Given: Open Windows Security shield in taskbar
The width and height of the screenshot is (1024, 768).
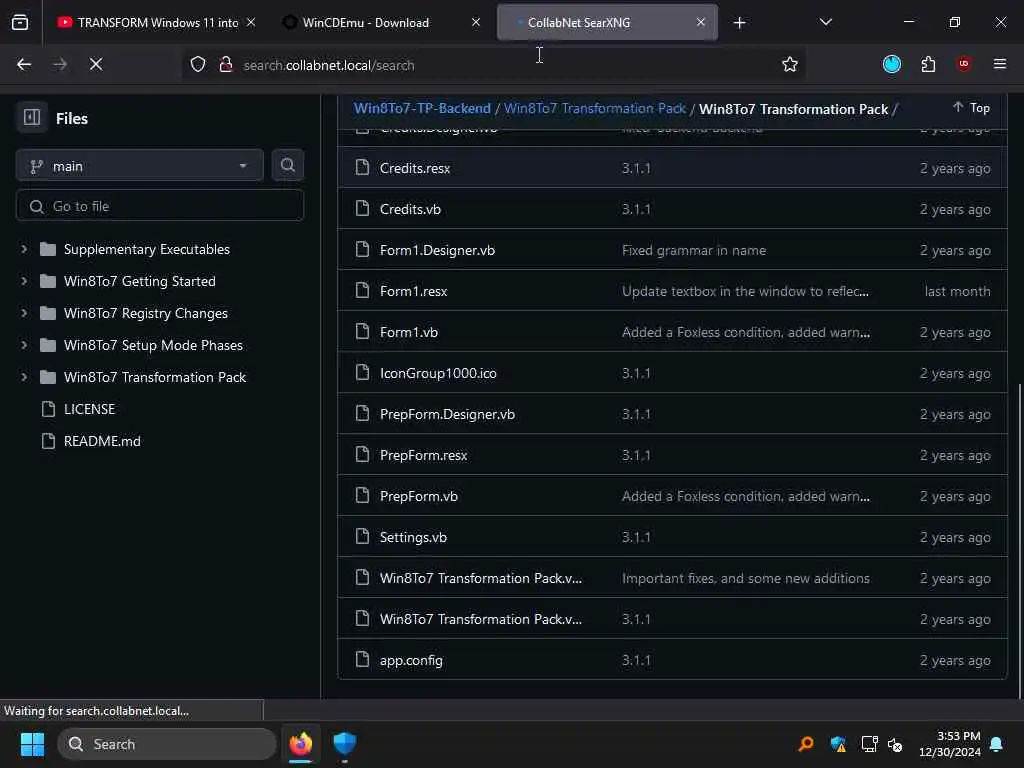Looking at the screenshot, I should (344, 744).
